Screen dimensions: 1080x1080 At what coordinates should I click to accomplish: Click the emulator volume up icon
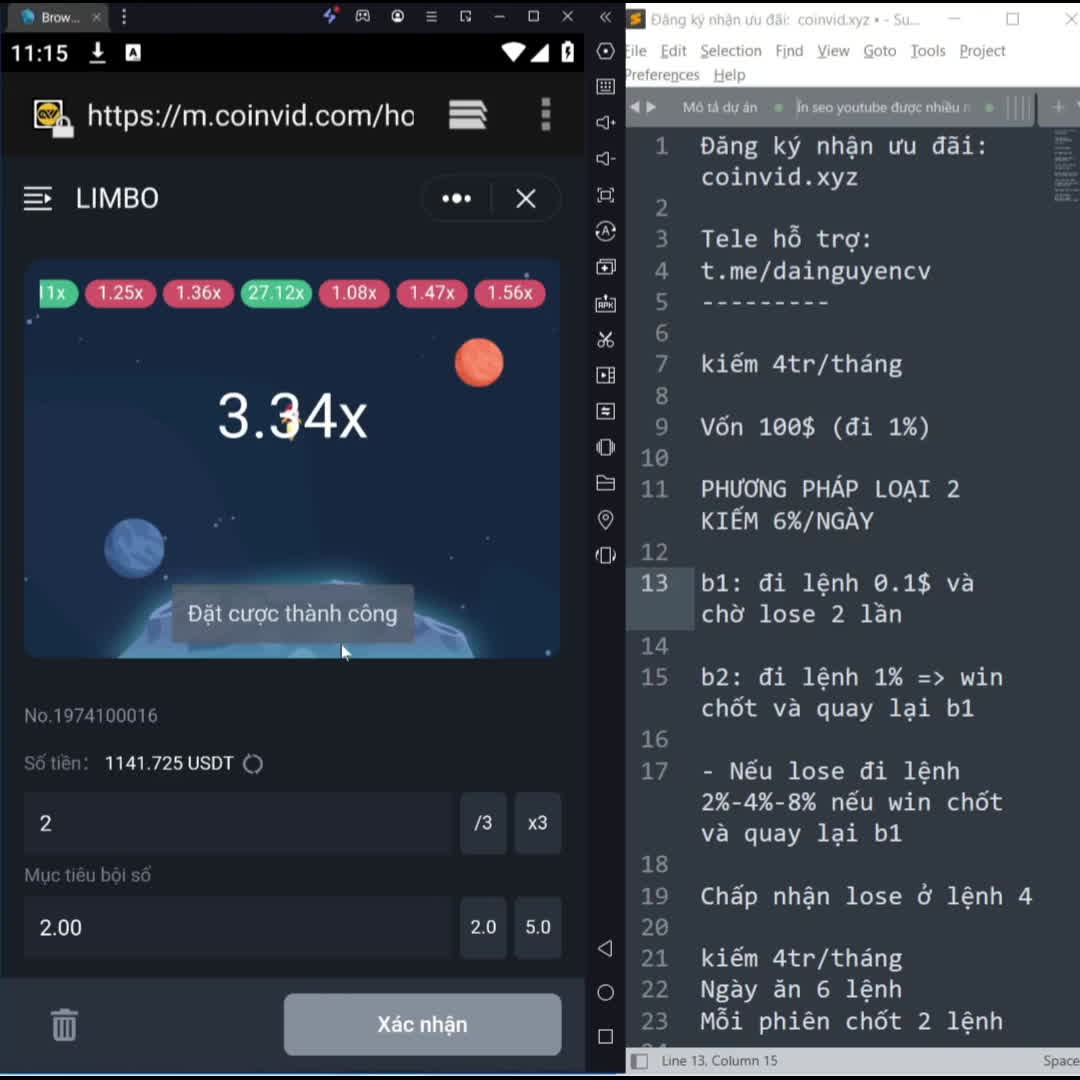coord(605,123)
